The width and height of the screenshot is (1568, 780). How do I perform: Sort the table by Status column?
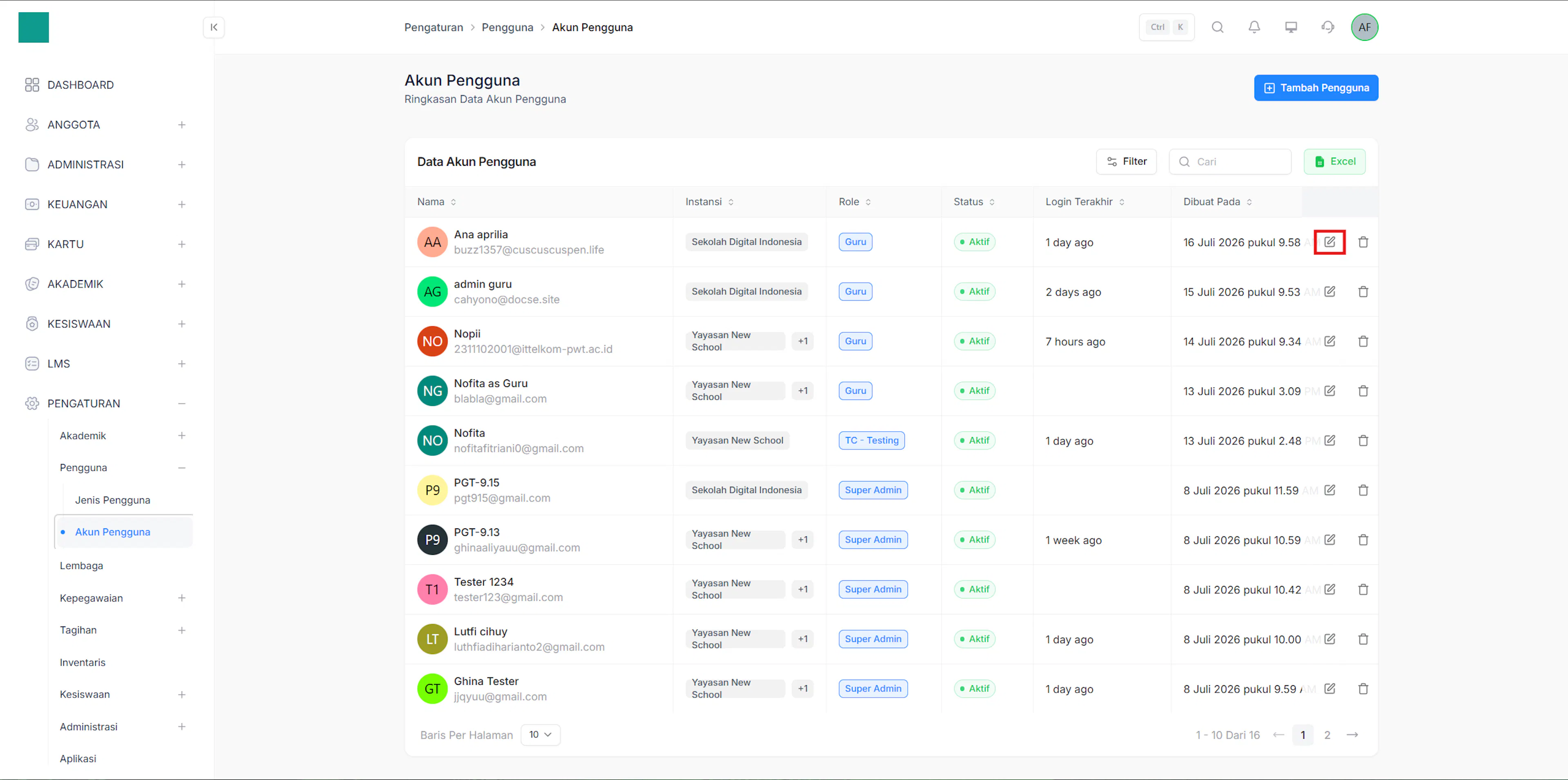(x=974, y=202)
